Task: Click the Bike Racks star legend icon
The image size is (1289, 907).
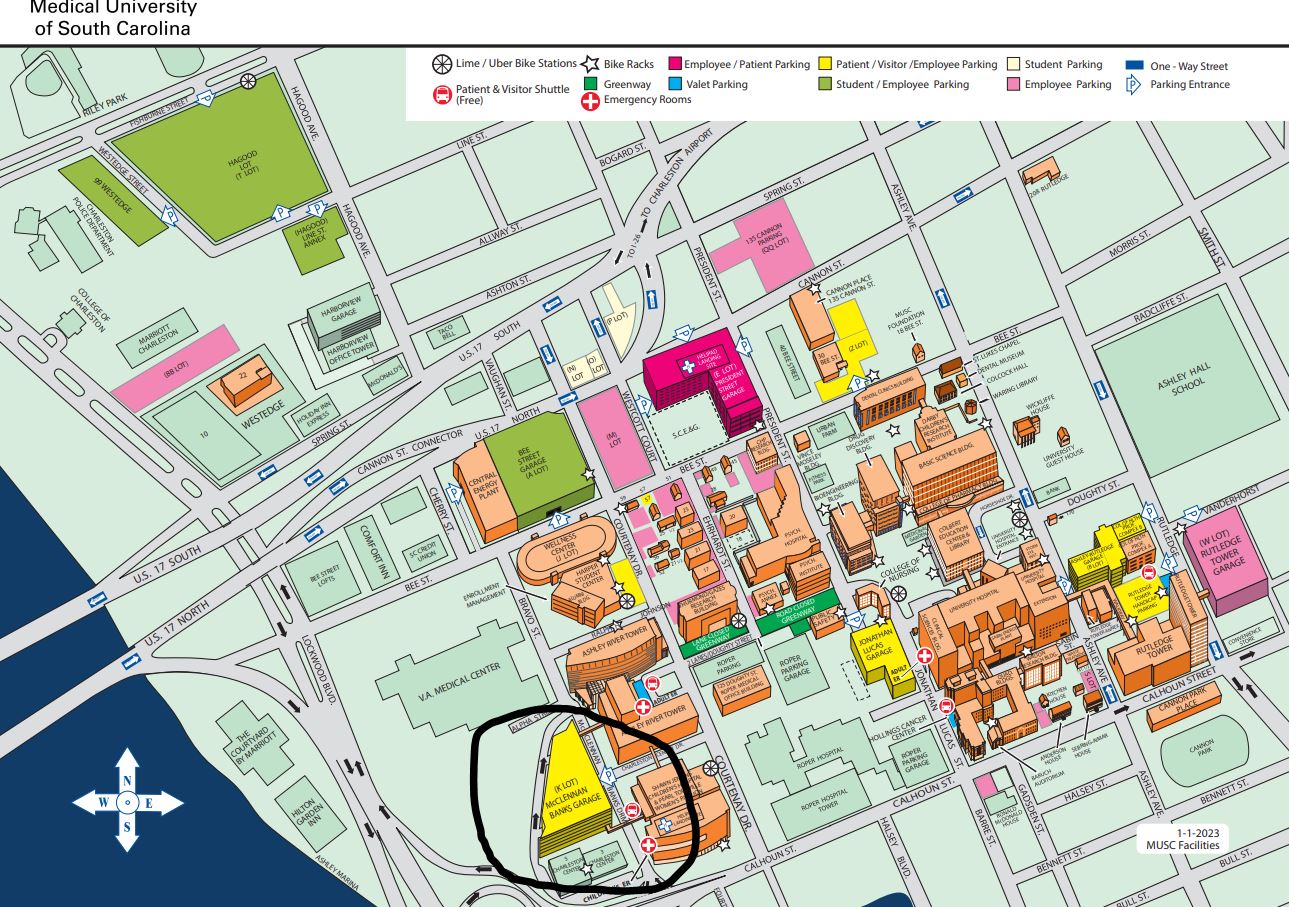Action: click(590, 64)
